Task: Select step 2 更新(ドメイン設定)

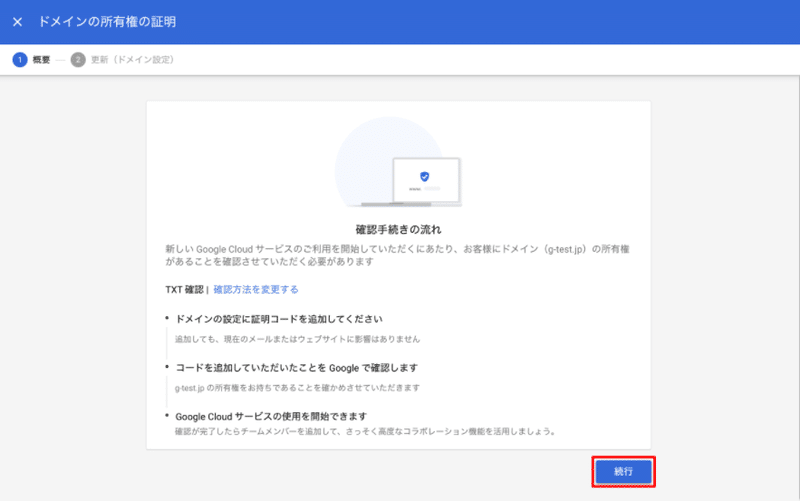Action: [x=122, y=60]
